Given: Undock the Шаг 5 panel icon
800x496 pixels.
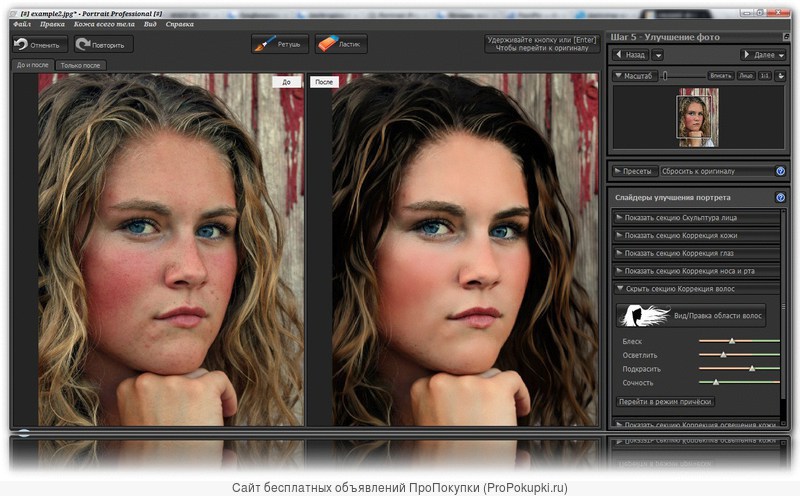Looking at the screenshot, I should pos(786,37).
